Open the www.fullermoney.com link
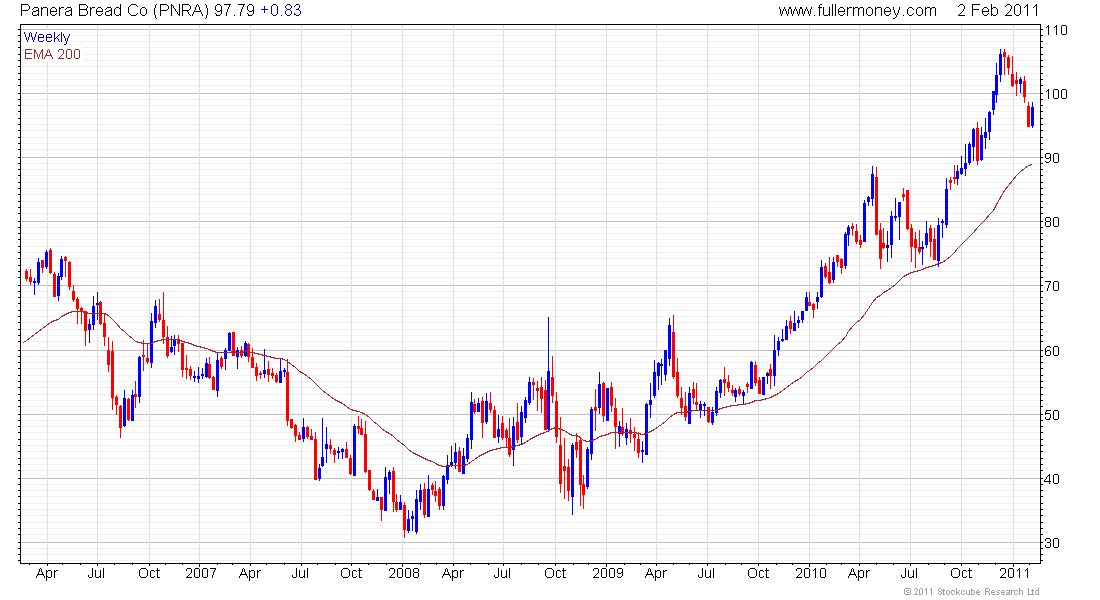Viewport: 1100px width, 600px height. click(x=857, y=11)
